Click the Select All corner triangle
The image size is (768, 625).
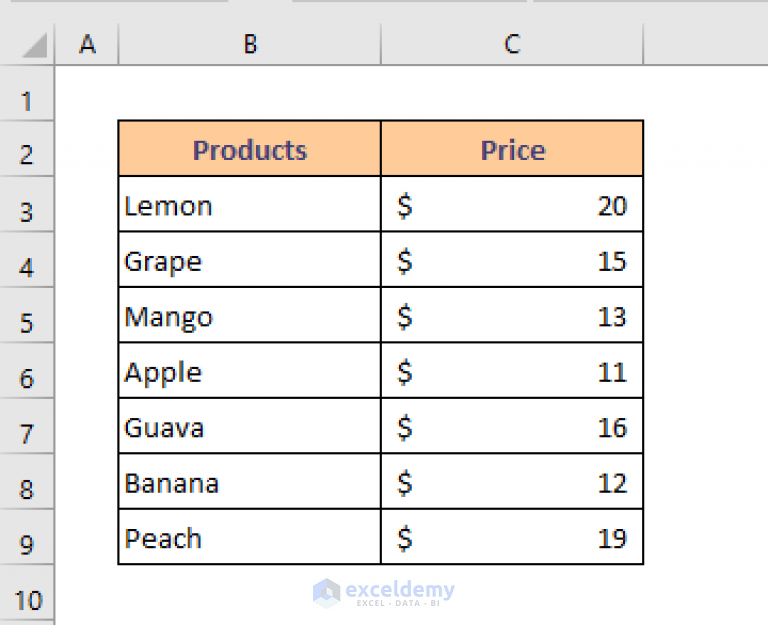pyautogui.click(x=35, y=45)
